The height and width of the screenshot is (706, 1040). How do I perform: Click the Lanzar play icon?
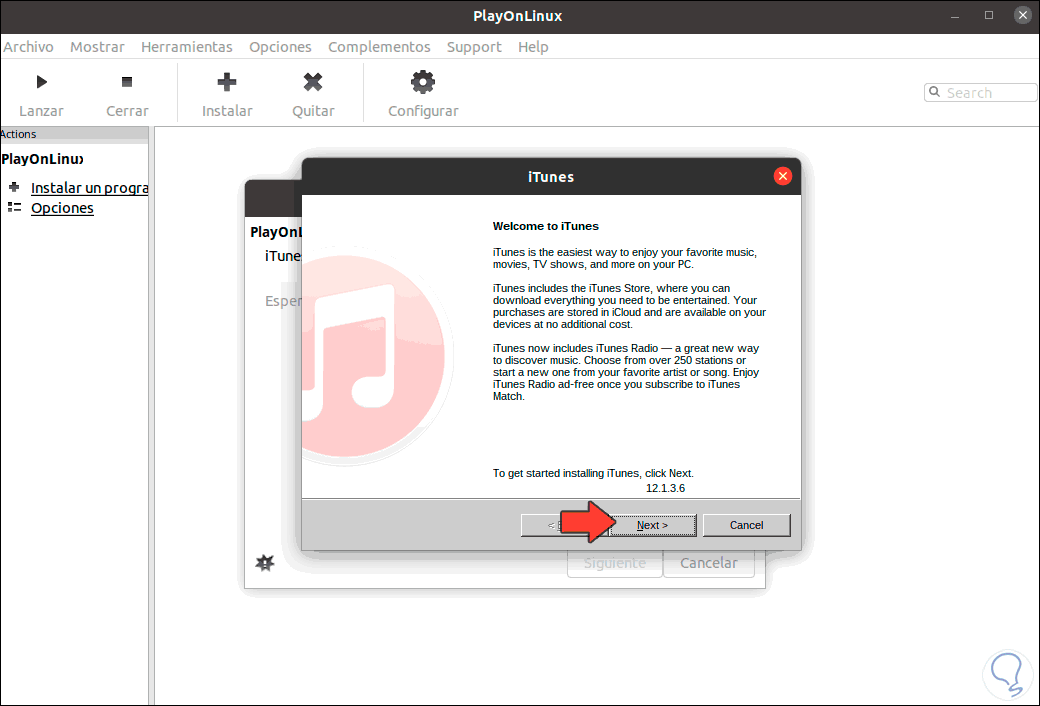pyautogui.click(x=42, y=82)
